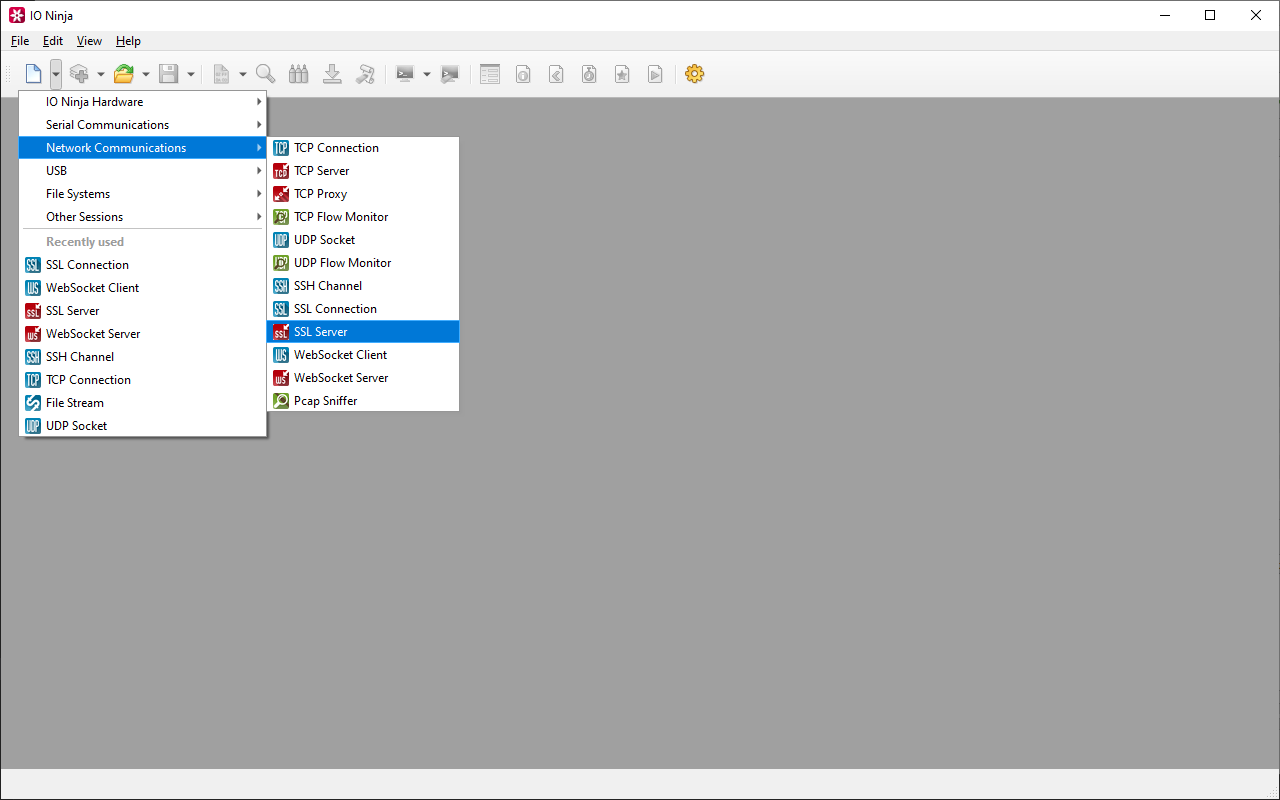Expand the open folder dropdown arrow

pyautogui.click(x=146, y=74)
